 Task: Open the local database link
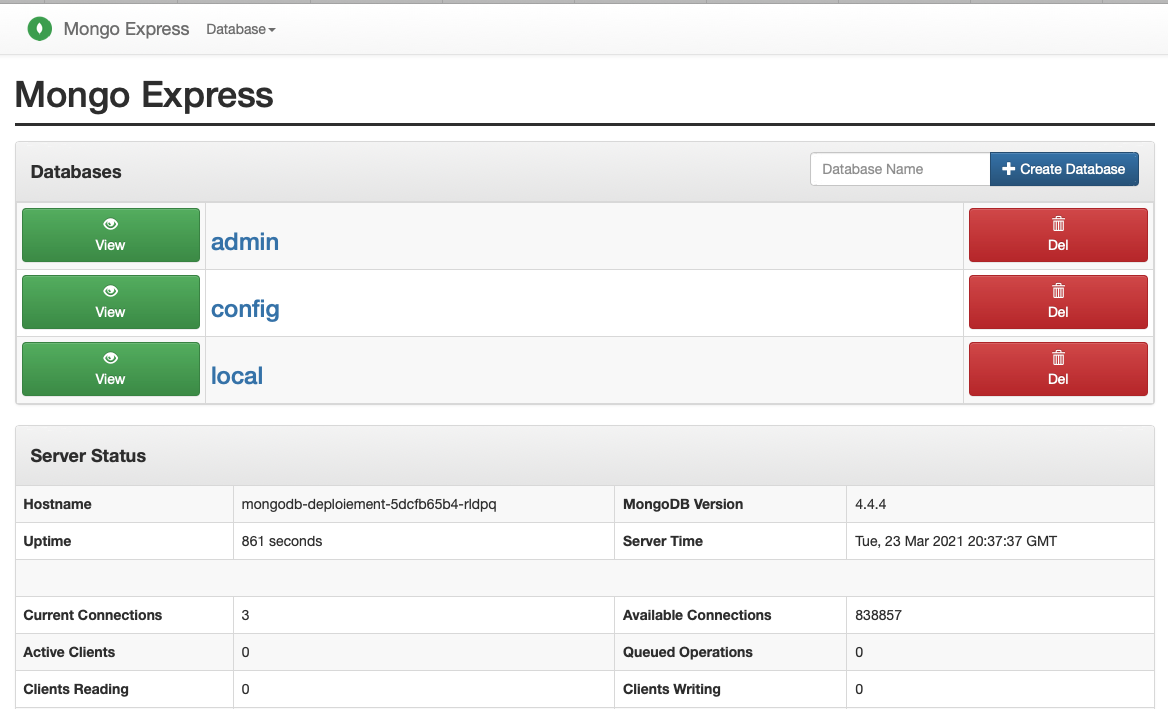237,376
